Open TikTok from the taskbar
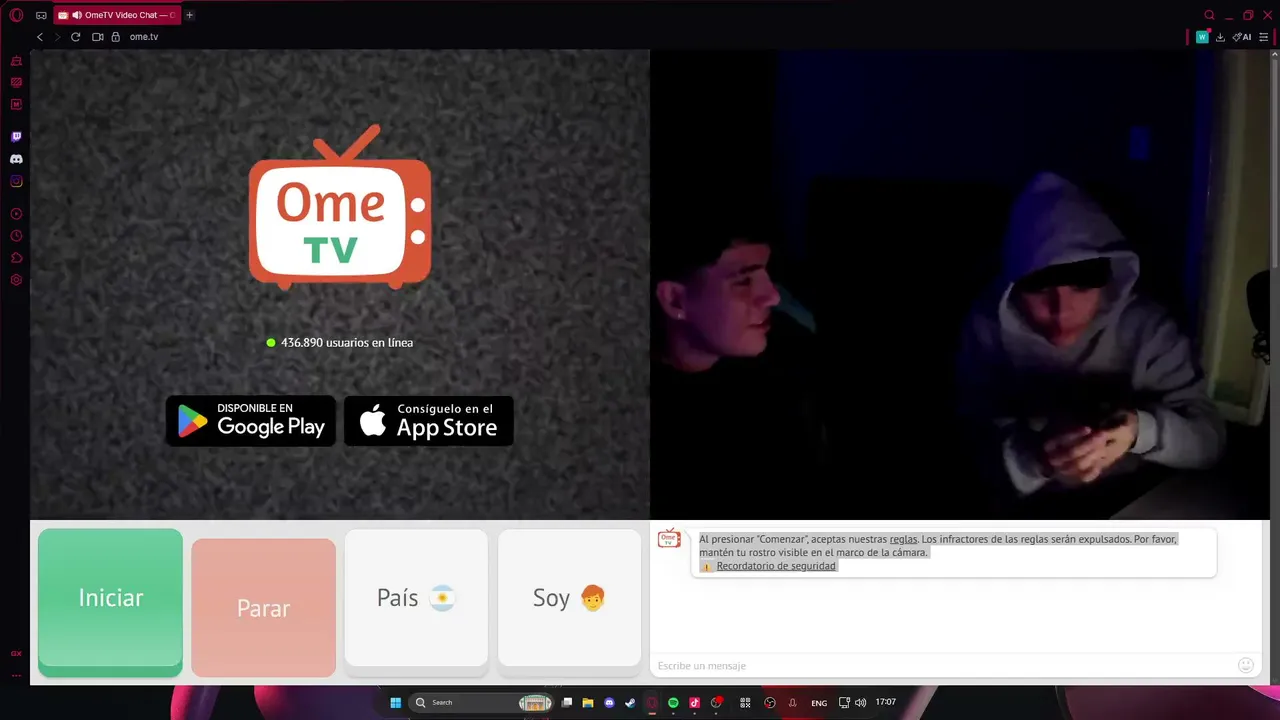Image resolution: width=1280 pixels, height=720 pixels. 694,703
